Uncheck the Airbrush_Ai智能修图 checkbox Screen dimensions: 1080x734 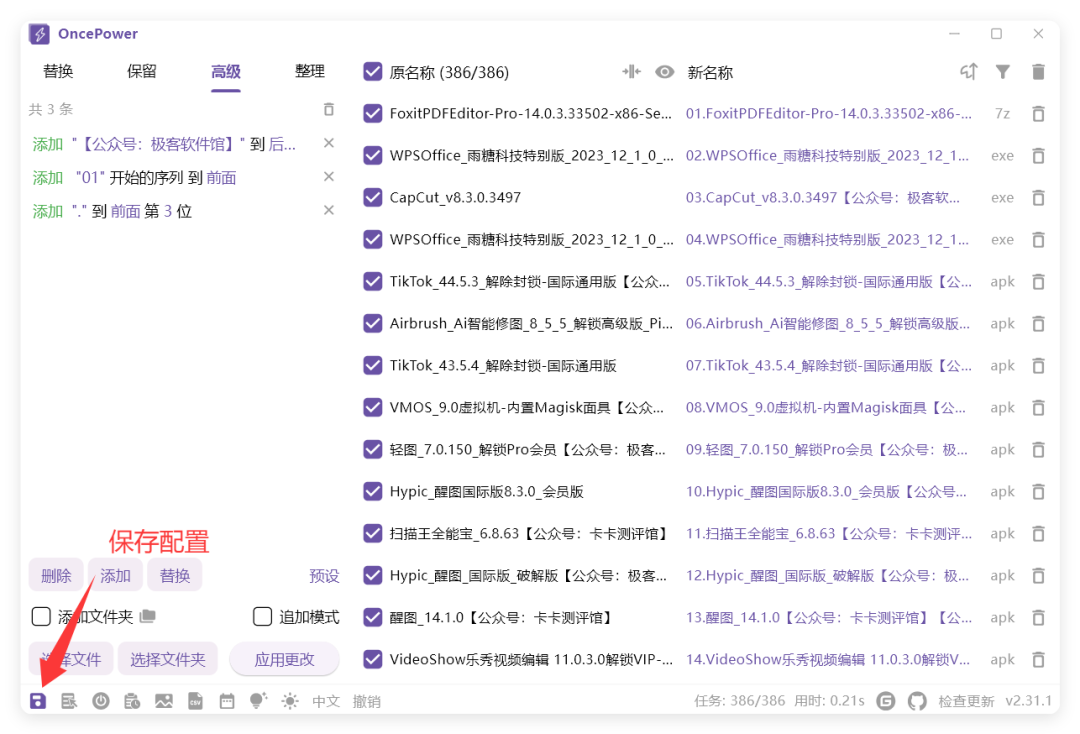tap(373, 324)
